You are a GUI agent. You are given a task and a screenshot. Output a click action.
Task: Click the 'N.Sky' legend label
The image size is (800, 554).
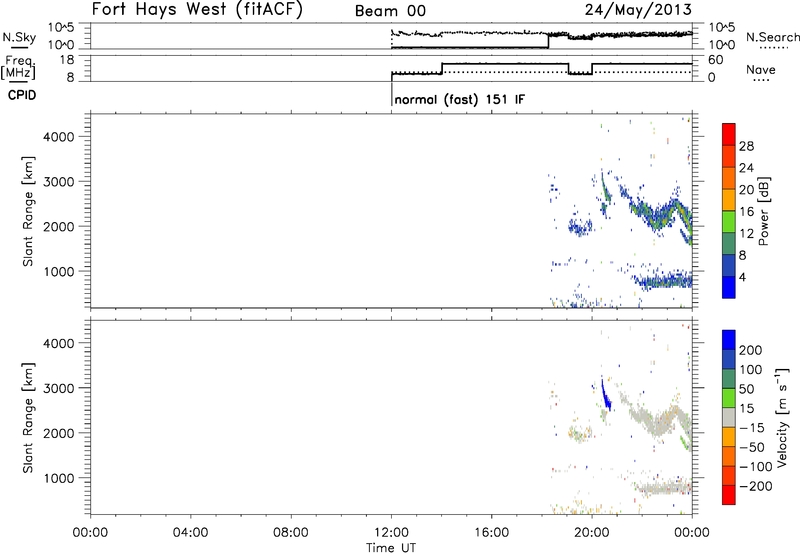point(19,37)
